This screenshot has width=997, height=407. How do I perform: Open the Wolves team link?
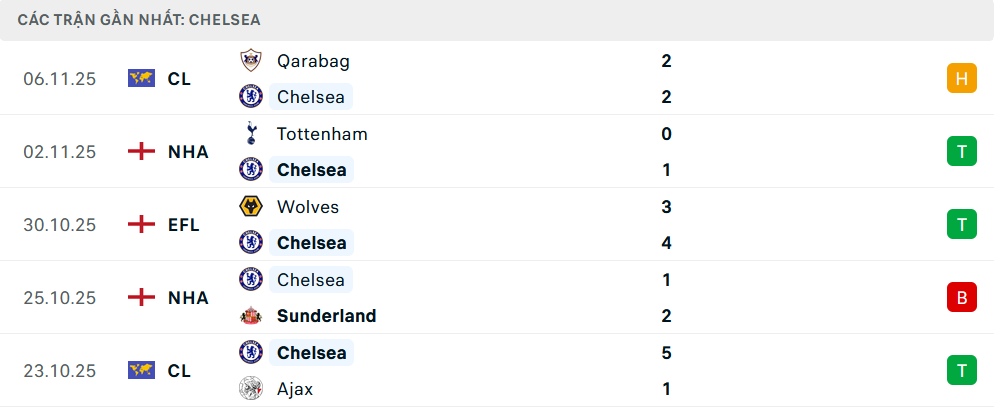pyautogui.click(x=307, y=207)
